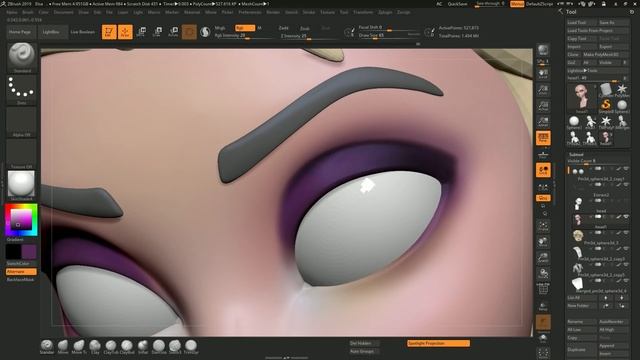This screenshot has height=360, width=640.
Task: Click the Frame icon on right shelf
Action: [543, 226]
